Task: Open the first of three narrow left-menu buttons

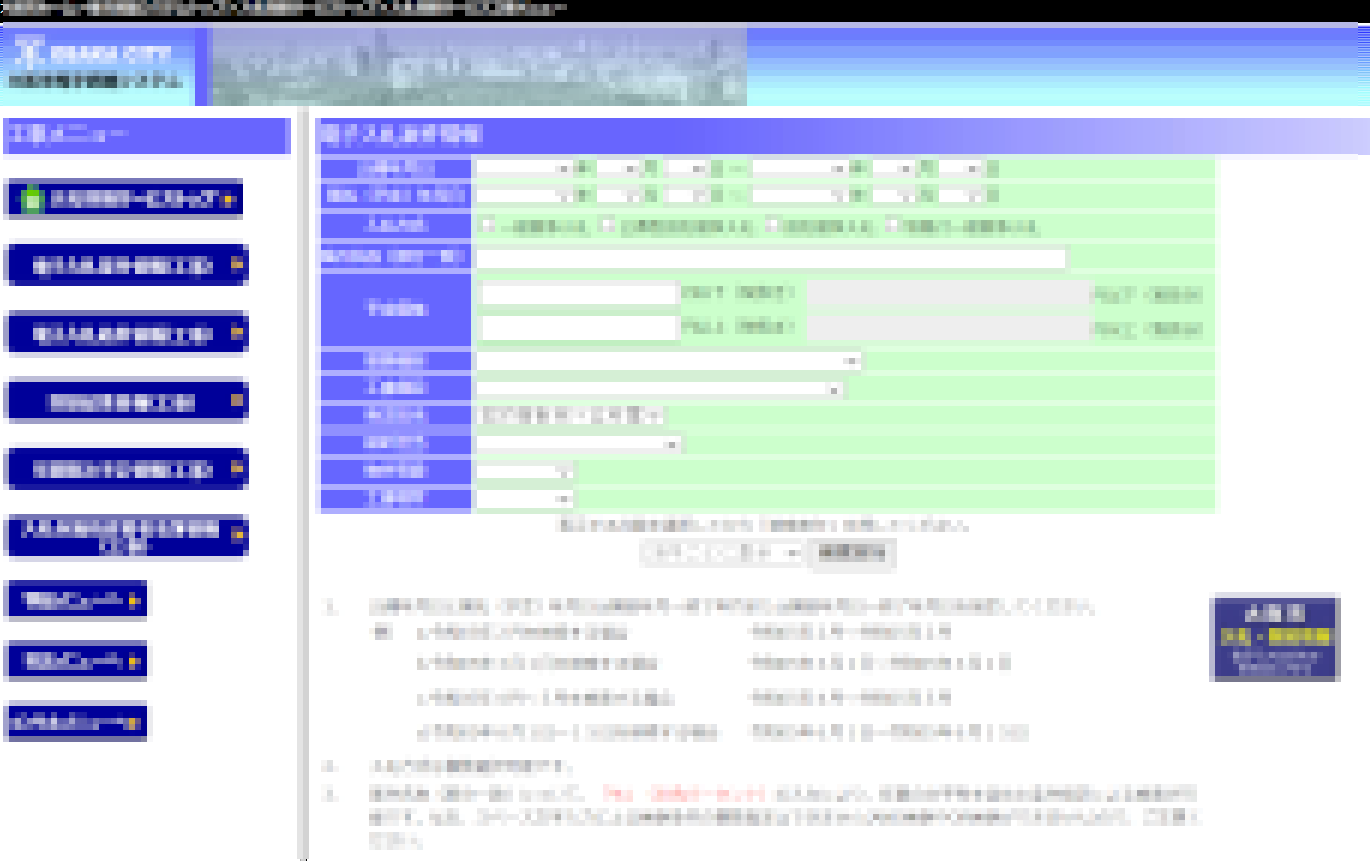Action: coord(76,601)
